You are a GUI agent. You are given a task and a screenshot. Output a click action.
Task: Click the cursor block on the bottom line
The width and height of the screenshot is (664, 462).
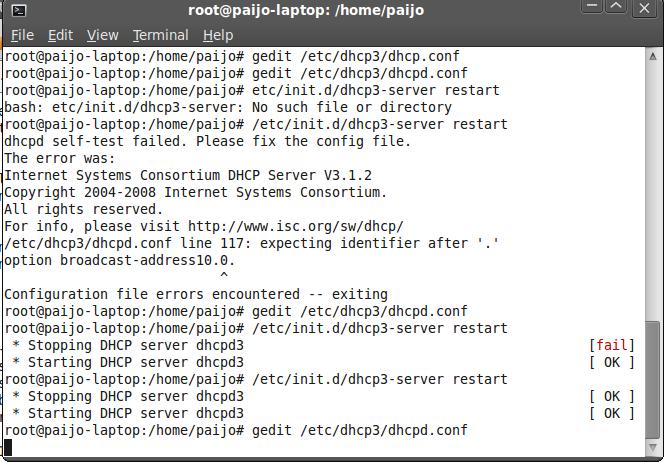pos(8,447)
